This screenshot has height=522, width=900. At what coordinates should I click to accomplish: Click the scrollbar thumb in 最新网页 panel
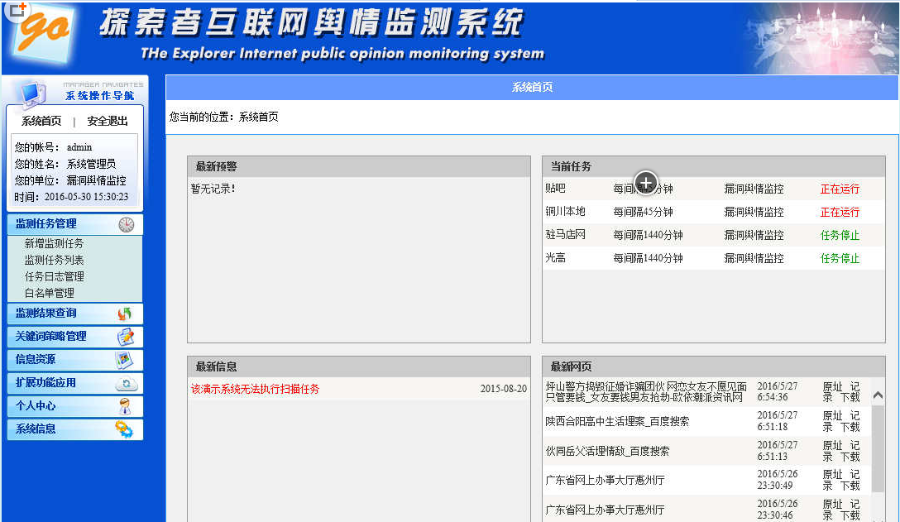[x=878, y=448]
